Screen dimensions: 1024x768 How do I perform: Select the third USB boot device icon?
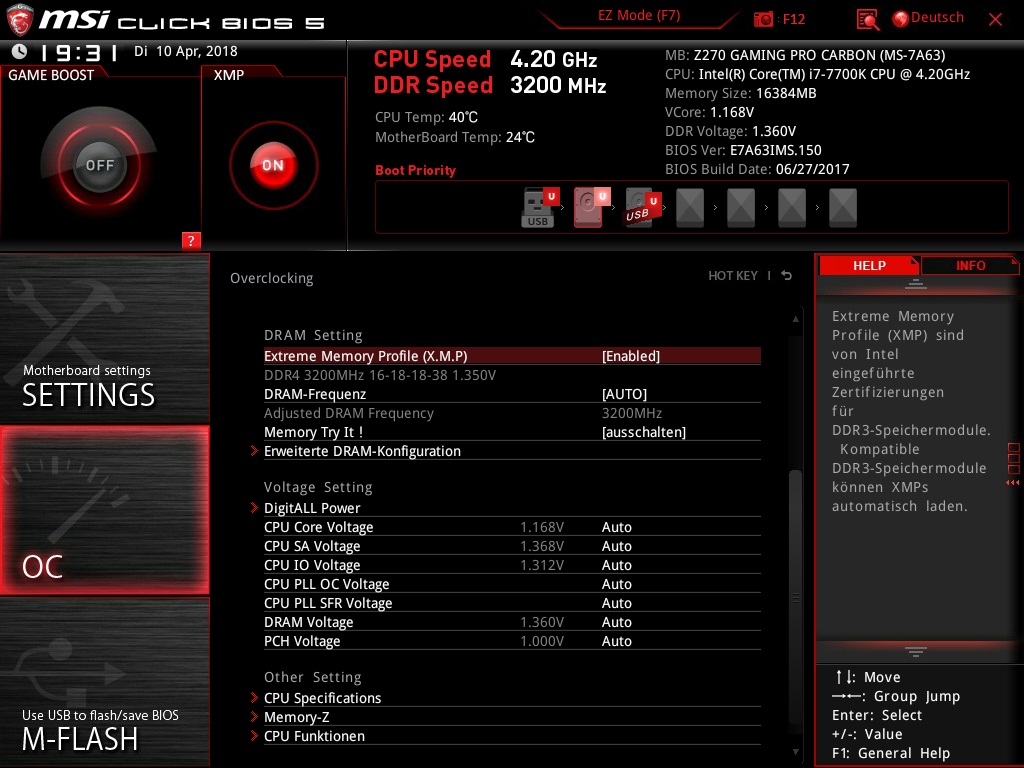pos(642,207)
